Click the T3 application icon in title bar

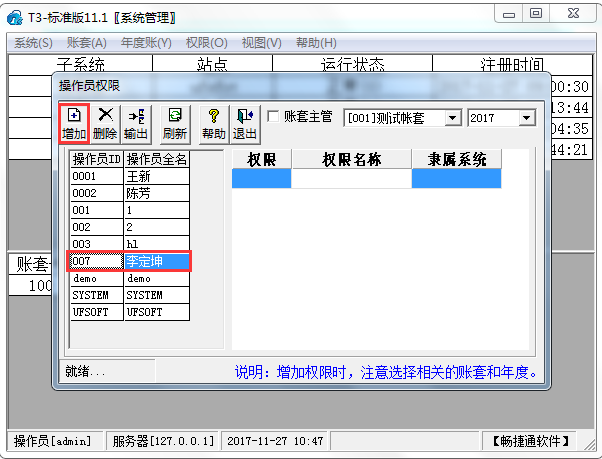click(x=15, y=17)
